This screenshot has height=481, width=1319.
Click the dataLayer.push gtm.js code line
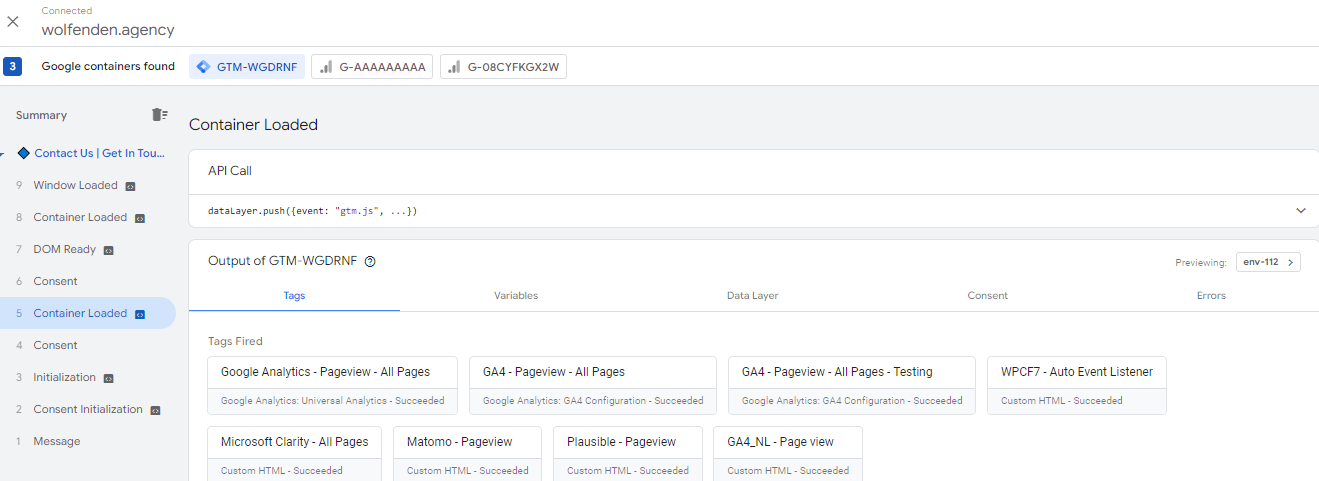pos(313,211)
